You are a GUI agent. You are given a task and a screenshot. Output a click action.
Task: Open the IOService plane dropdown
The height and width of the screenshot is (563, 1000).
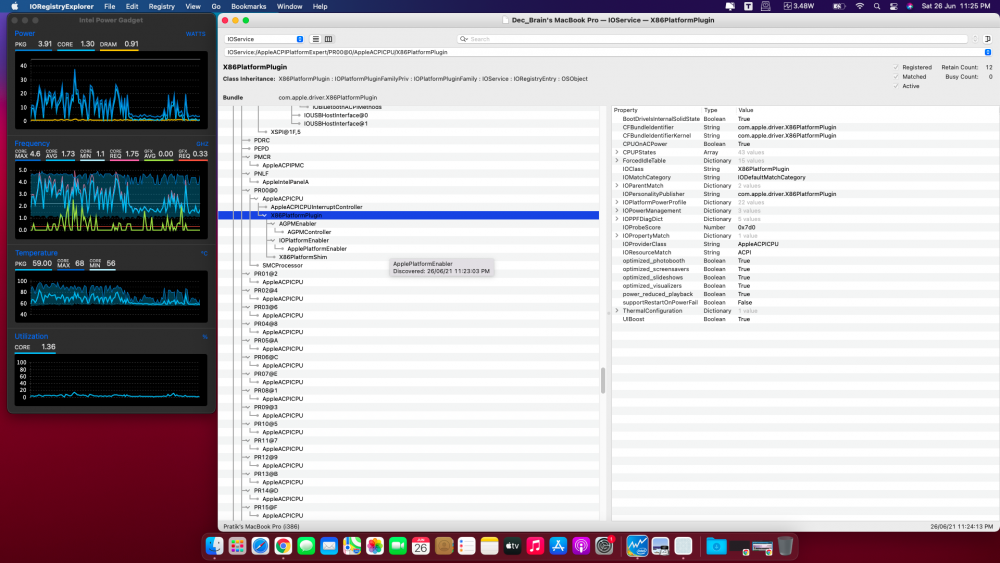[x=264, y=39]
